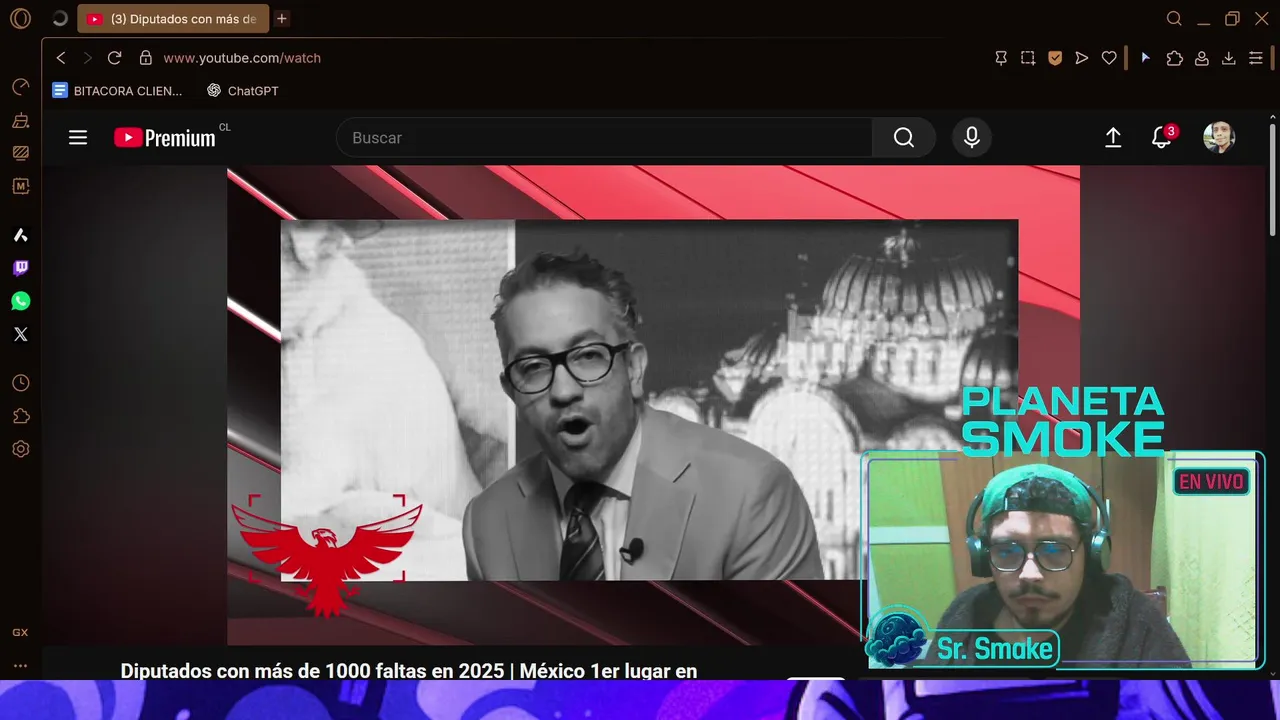View site security lock info
1280x720 pixels.
(x=146, y=58)
